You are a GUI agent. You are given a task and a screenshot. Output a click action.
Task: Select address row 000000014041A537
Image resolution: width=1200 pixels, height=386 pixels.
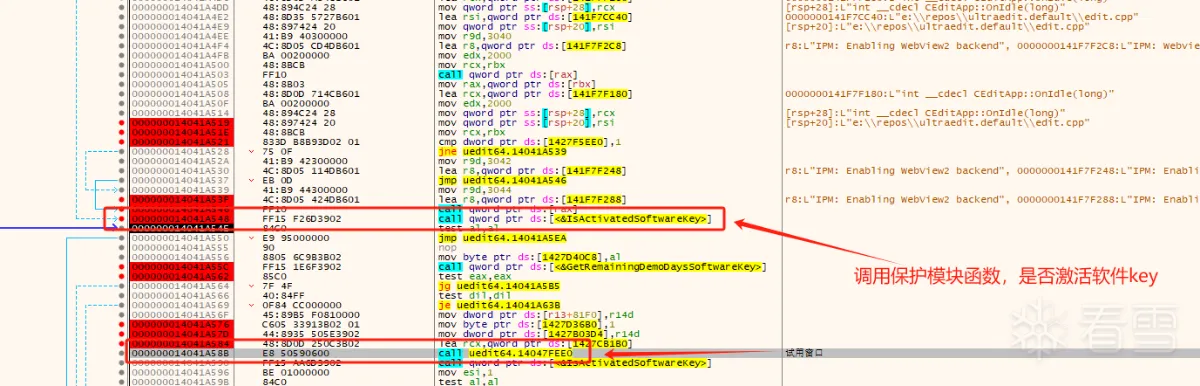pyautogui.click(x=181, y=179)
